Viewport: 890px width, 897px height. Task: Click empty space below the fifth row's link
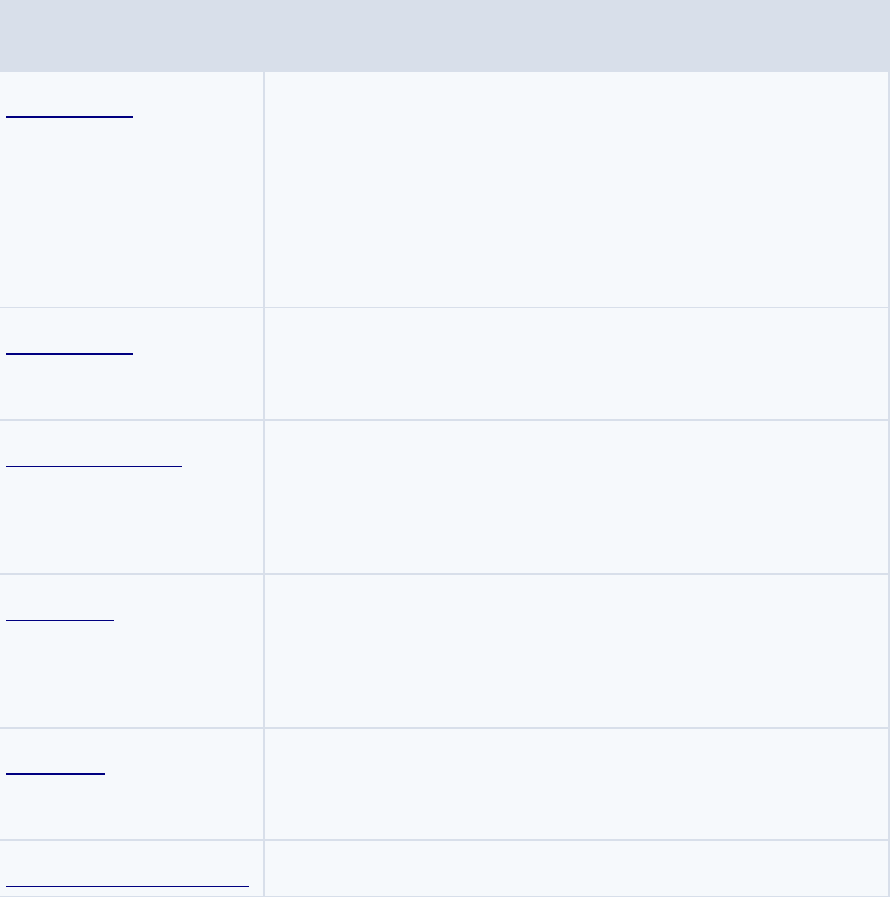[x=132, y=808]
